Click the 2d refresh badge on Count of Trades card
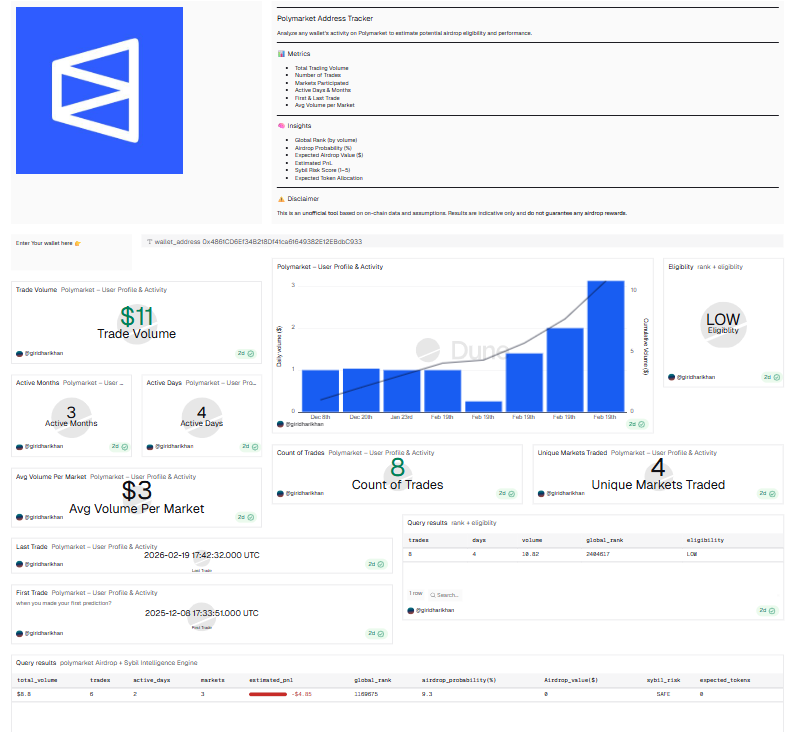 pos(506,493)
